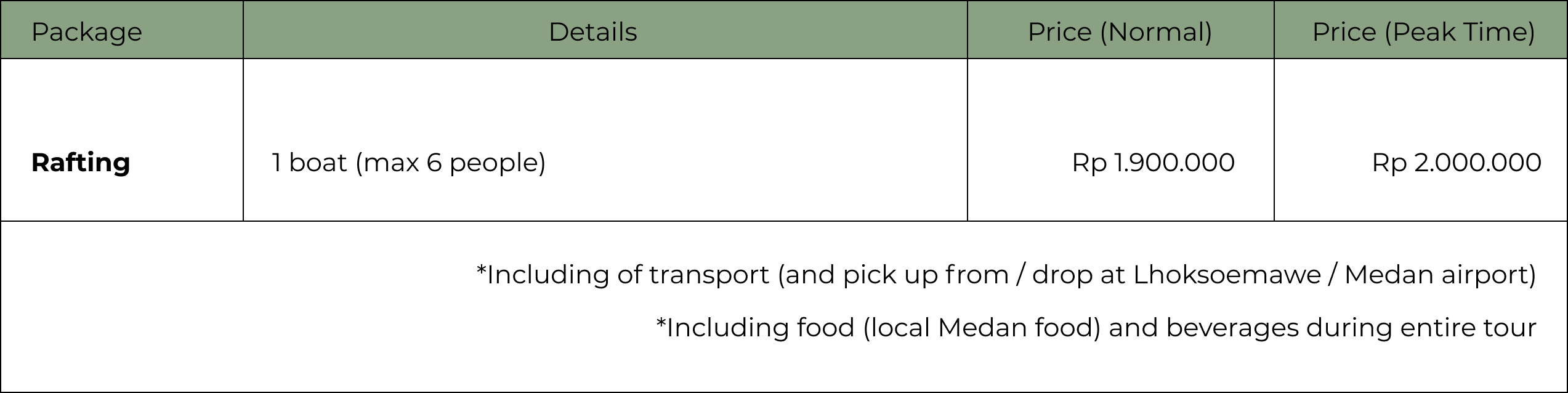The width and height of the screenshot is (1568, 393).
Task: Click the bold Rafting package name
Action: tap(81, 163)
